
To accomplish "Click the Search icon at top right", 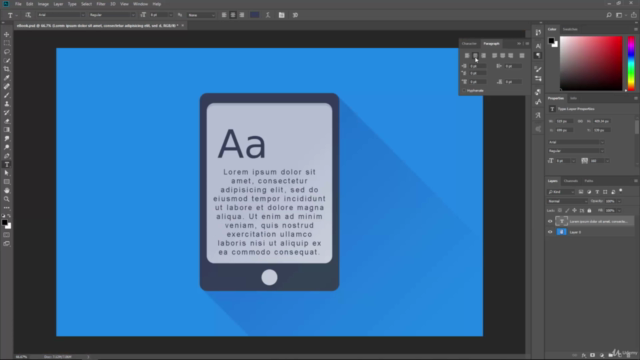I will [609, 15].
